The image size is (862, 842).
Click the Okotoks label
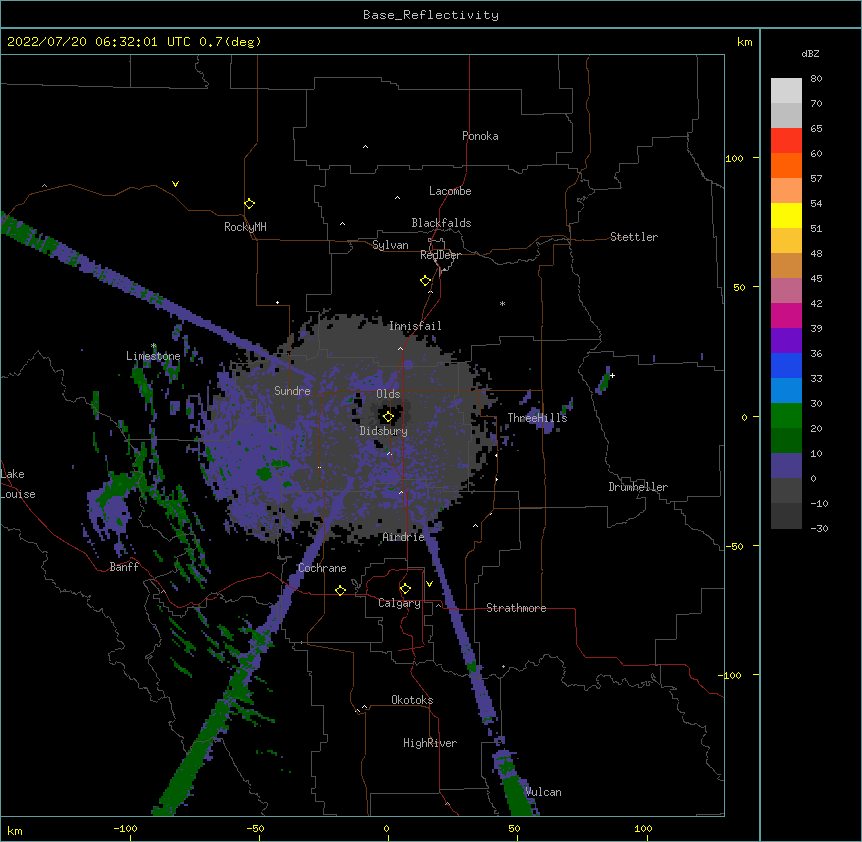tap(412, 700)
